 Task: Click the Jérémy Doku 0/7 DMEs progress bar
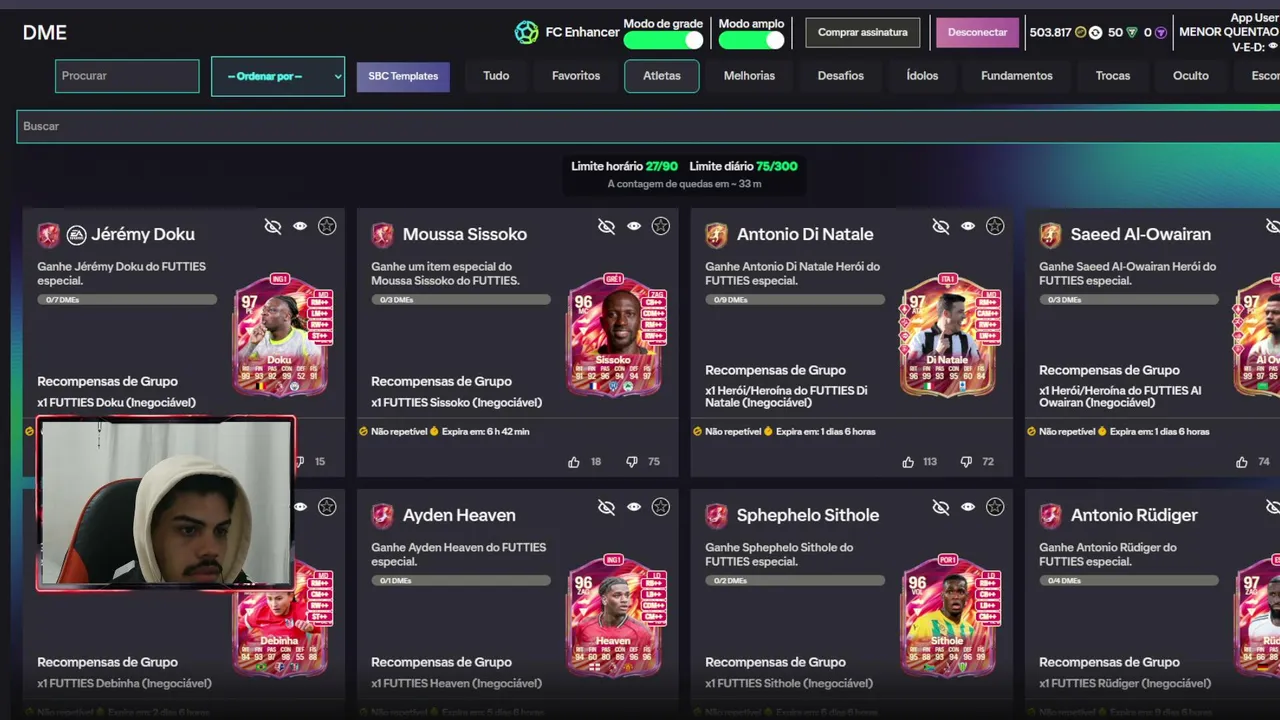pos(127,299)
